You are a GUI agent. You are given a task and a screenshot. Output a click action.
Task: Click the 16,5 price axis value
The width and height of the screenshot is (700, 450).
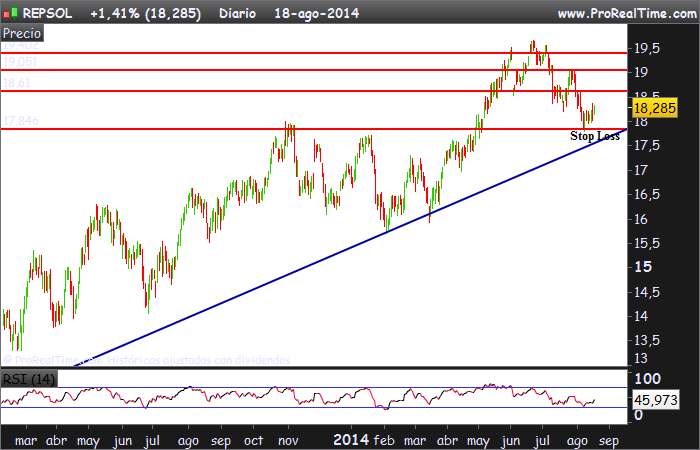[647, 195]
